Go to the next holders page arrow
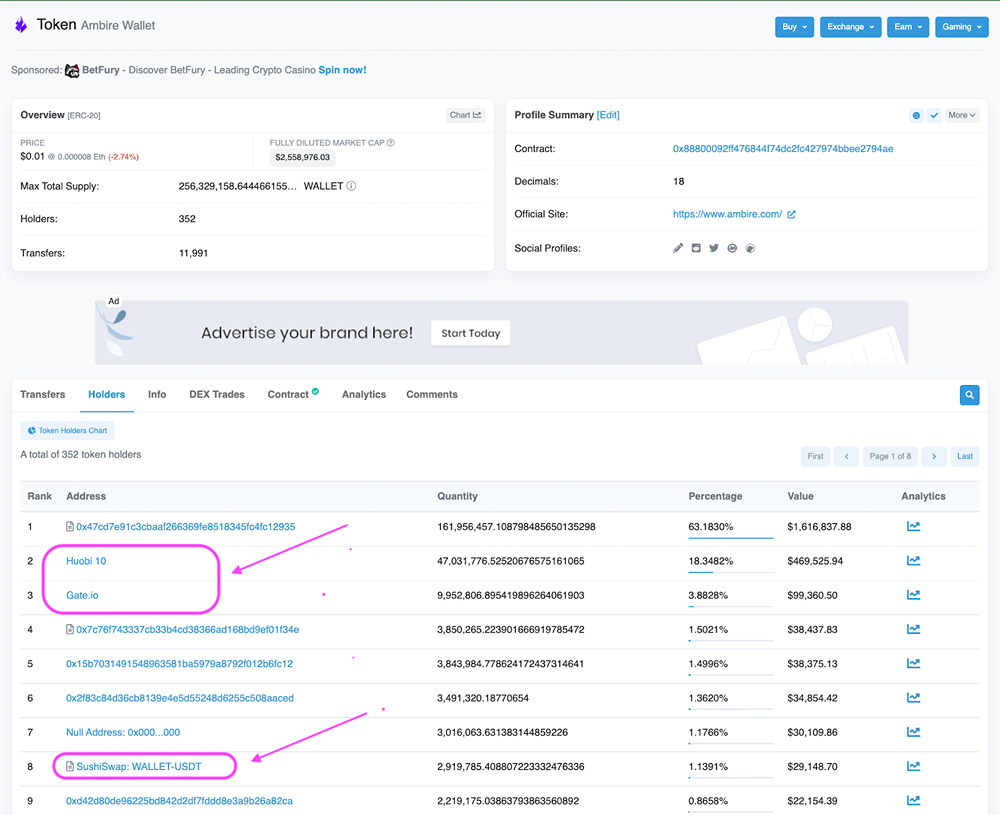1000x815 pixels. (x=934, y=456)
